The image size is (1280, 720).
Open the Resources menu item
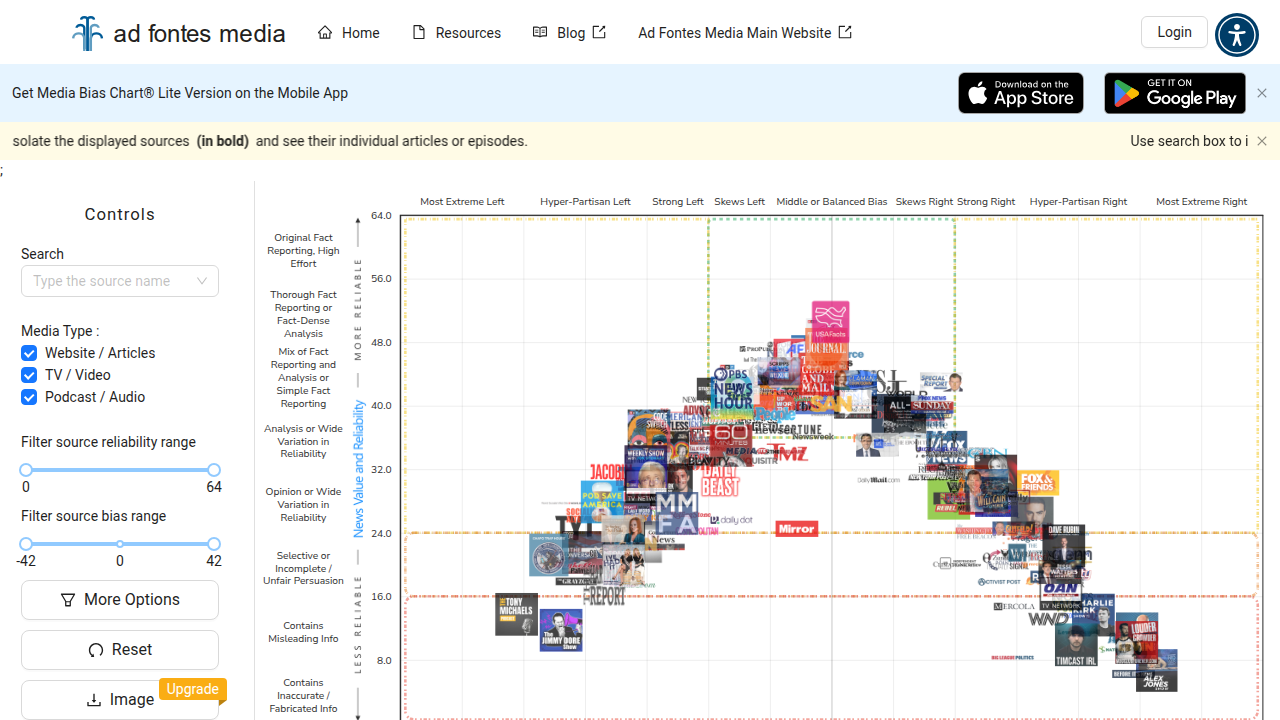pyautogui.click(x=456, y=33)
